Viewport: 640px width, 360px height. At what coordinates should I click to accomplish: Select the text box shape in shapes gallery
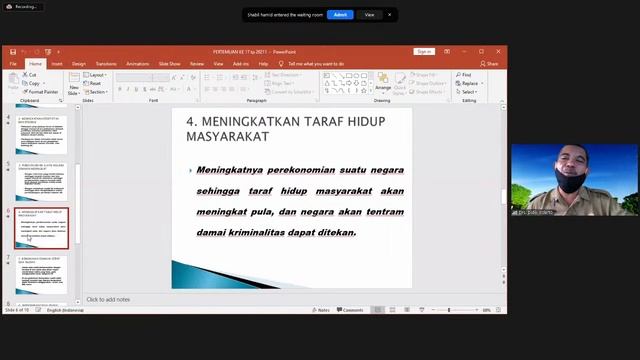(x=327, y=76)
